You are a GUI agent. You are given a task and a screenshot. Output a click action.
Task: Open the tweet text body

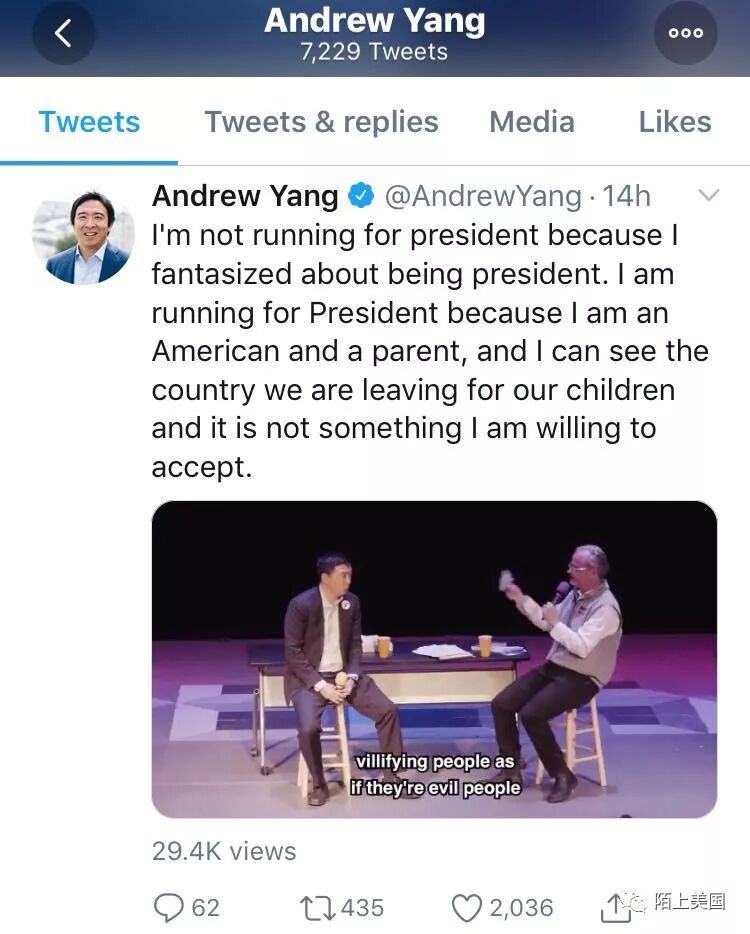[430, 350]
